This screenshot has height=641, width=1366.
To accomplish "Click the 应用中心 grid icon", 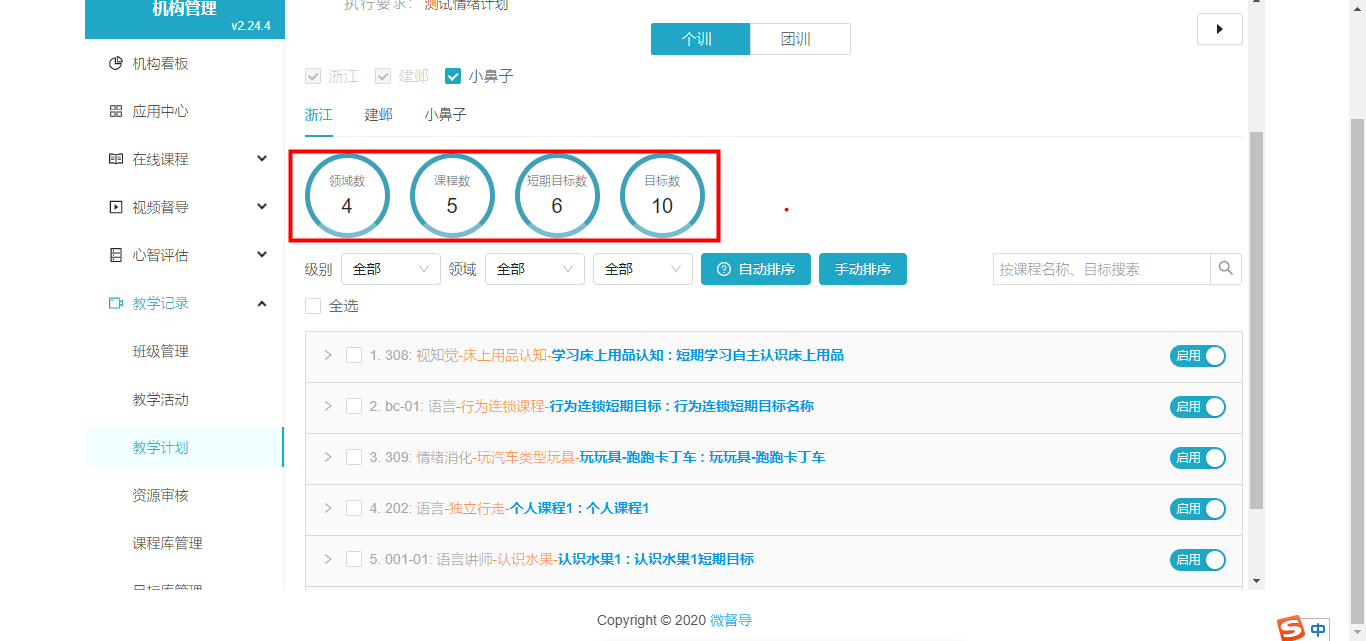I will (115, 112).
